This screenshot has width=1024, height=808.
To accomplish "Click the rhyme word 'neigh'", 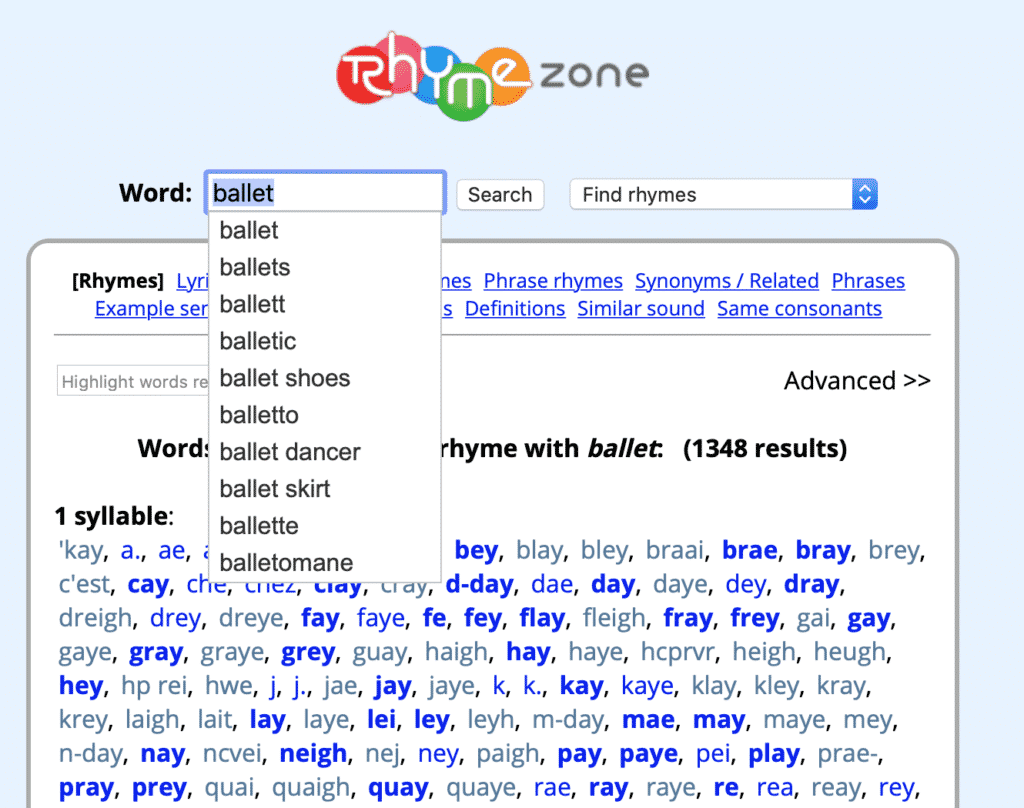I will pyautogui.click(x=313, y=754).
